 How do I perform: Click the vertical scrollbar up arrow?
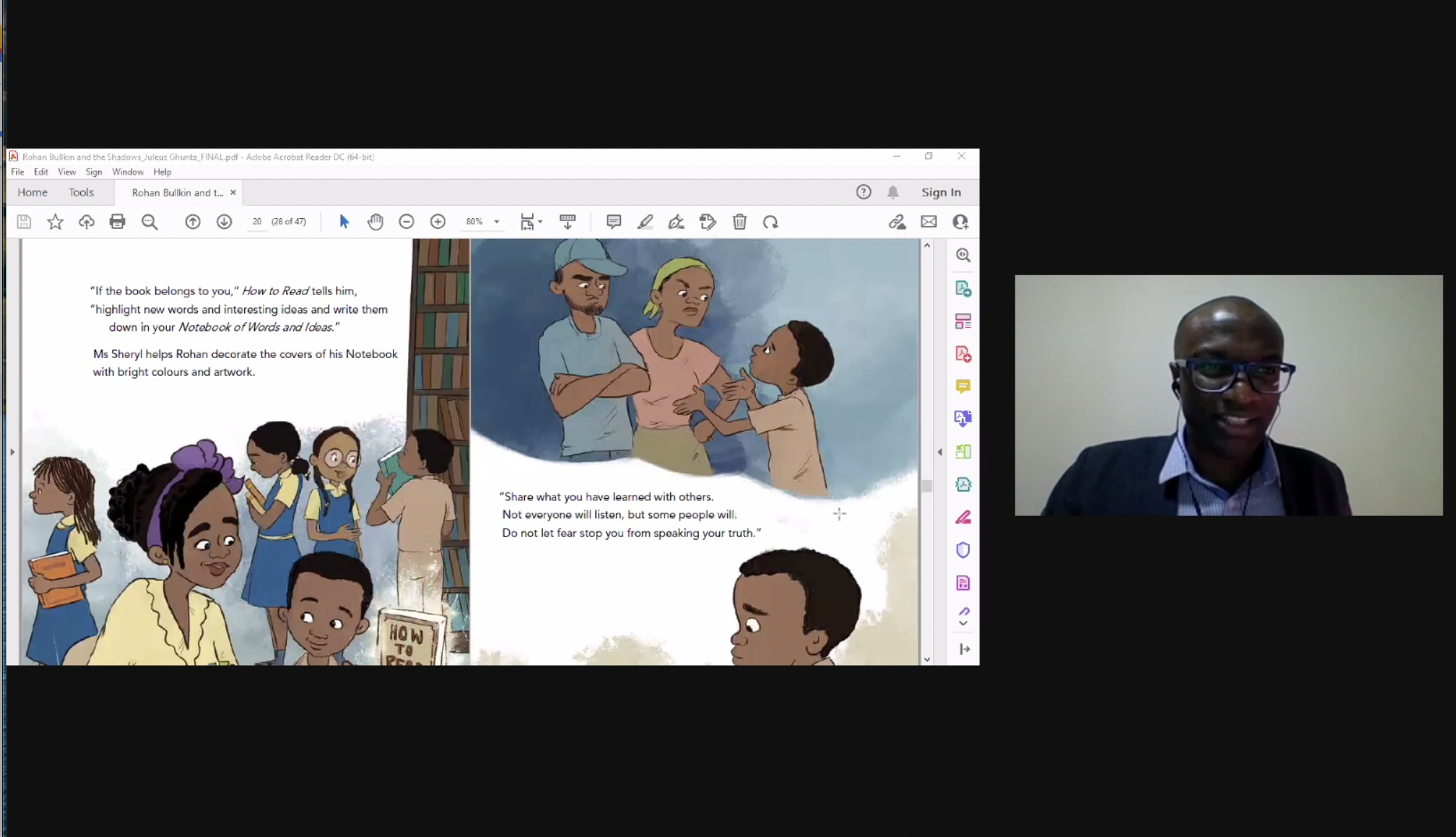tap(927, 245)
